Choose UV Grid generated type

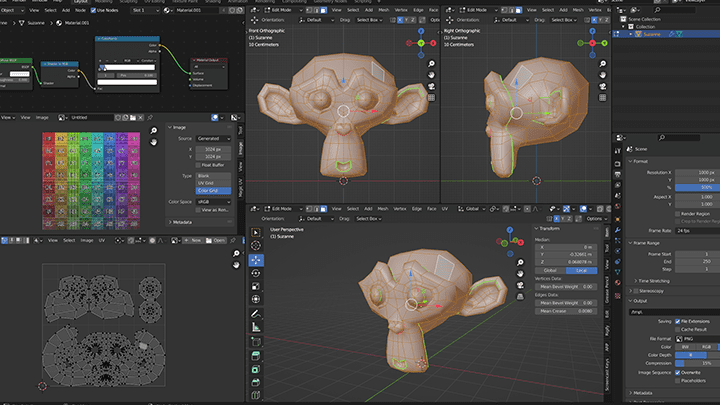[x=213, y=183]
